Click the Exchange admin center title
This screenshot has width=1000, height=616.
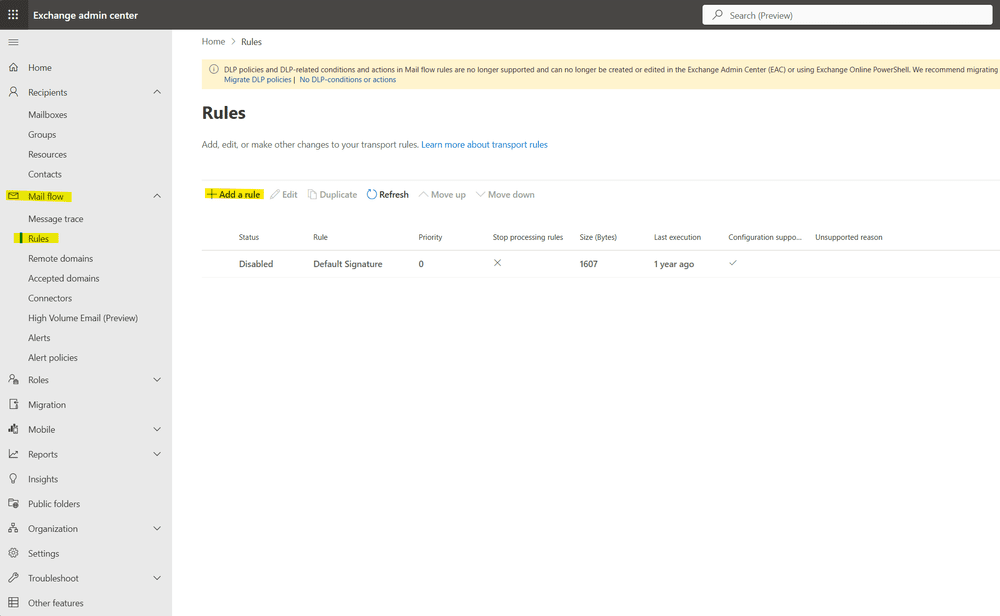[x=85, y=15]
